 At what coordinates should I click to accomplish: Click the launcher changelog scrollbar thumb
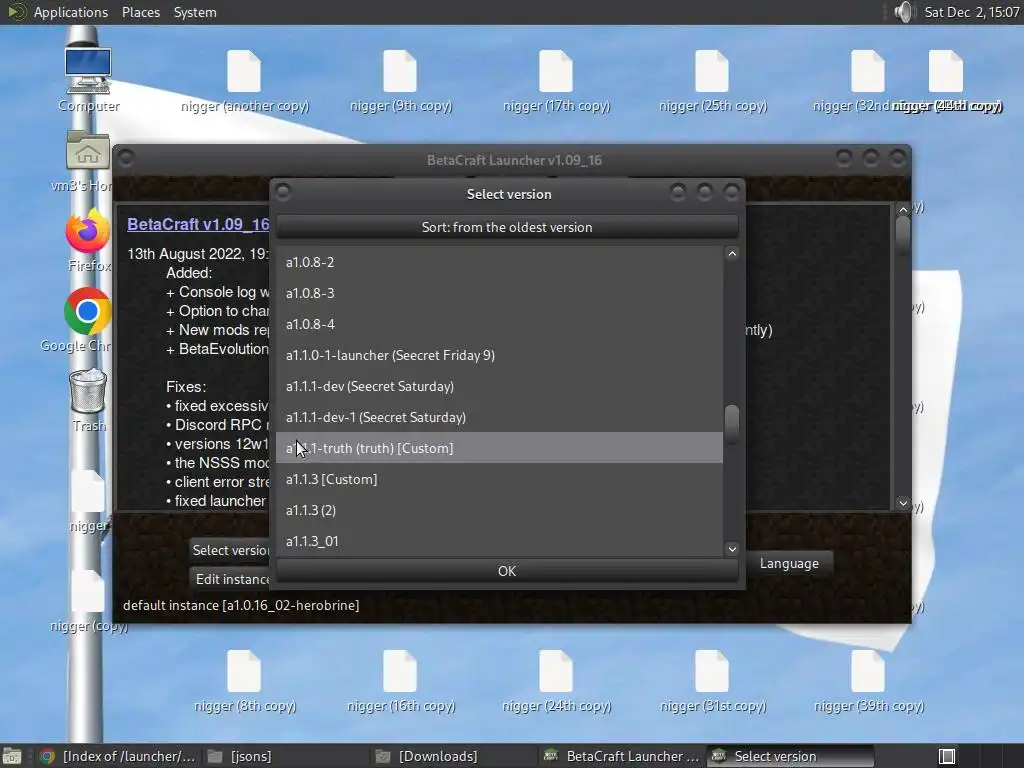coord(903,235)
